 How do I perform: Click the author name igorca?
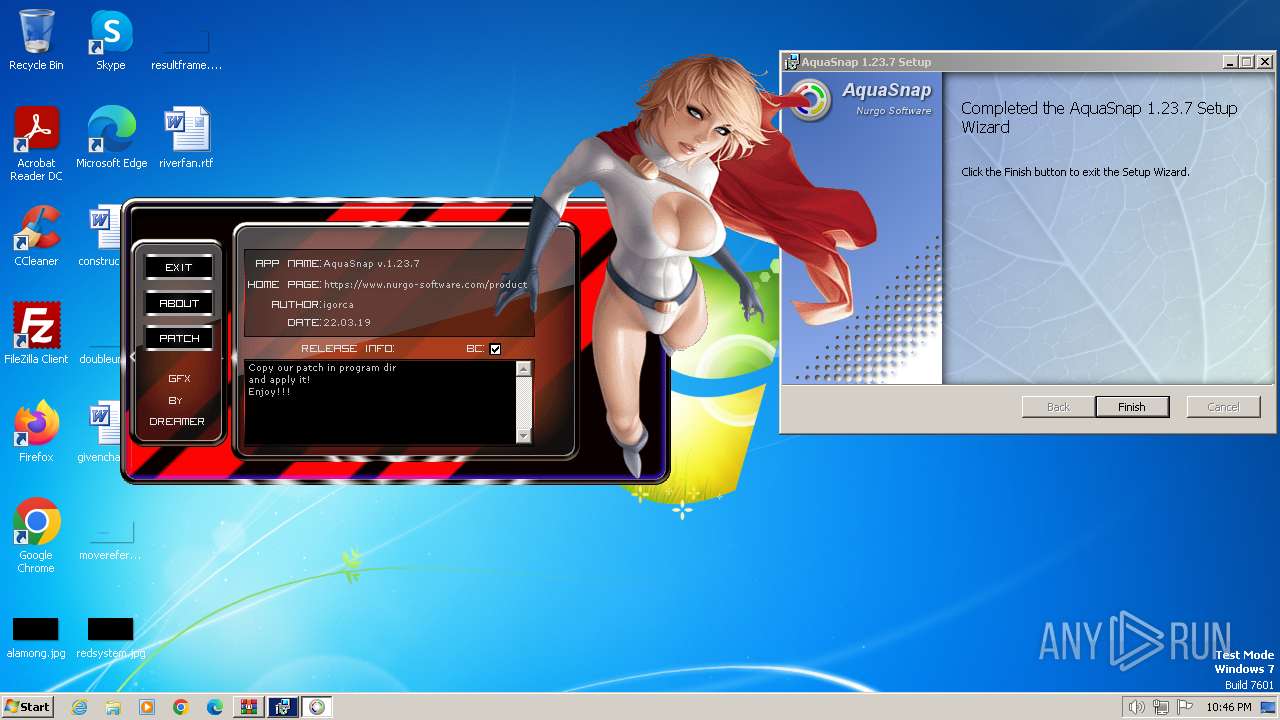338,304
